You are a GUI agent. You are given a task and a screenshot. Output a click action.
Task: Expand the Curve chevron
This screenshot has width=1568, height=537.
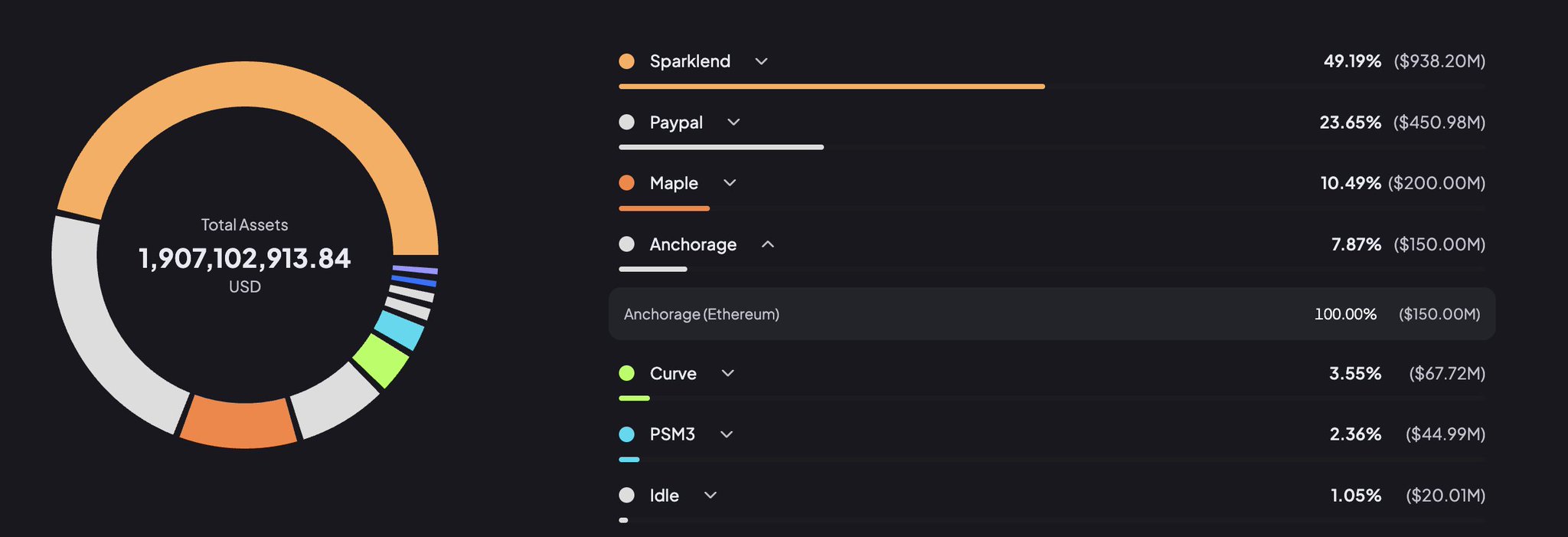click(x=728, y=373)
